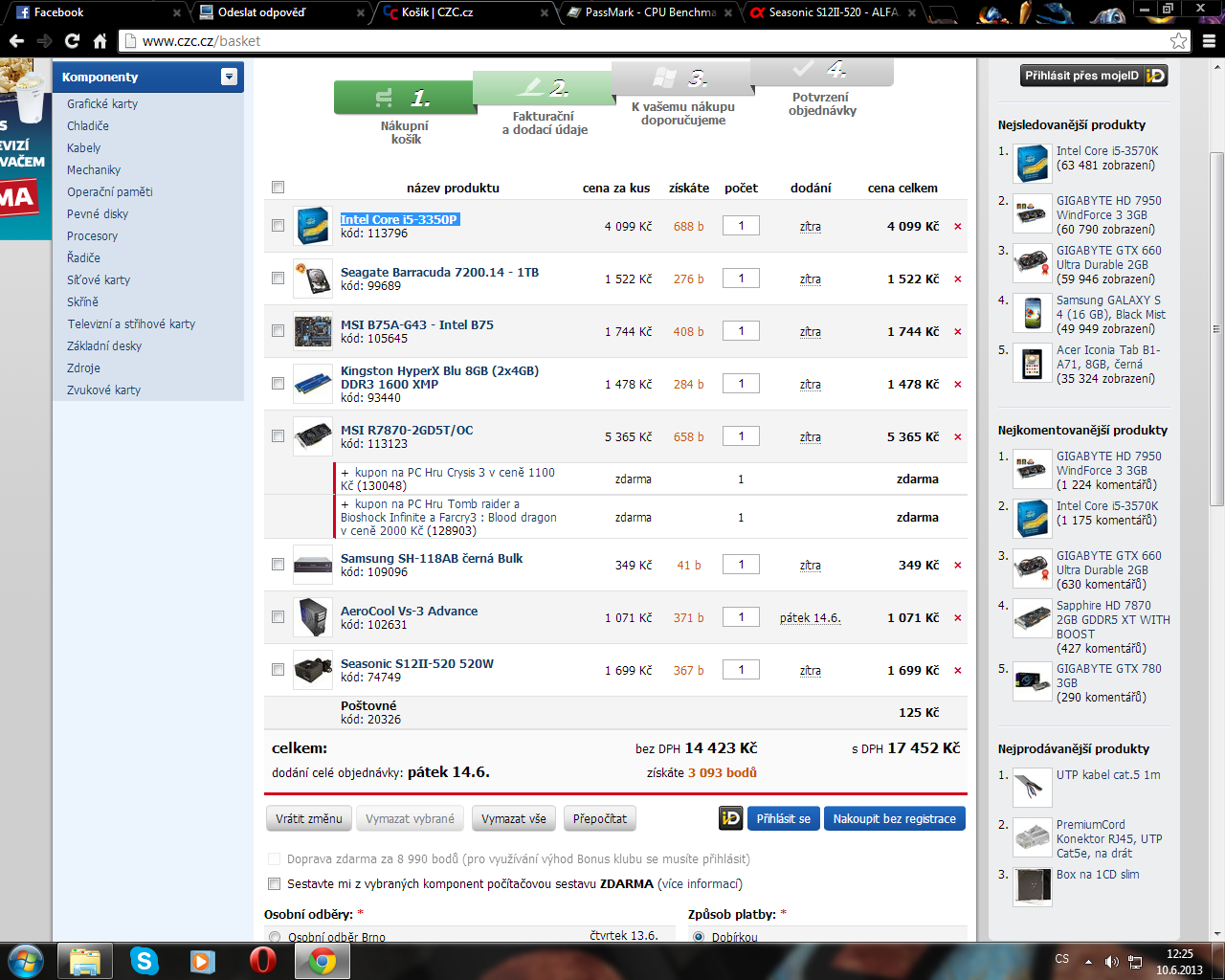1225x980 pixels.
Task: Remove MSI R7870-2GD5T/OC with the red X
Action: [x=958, y=437]
